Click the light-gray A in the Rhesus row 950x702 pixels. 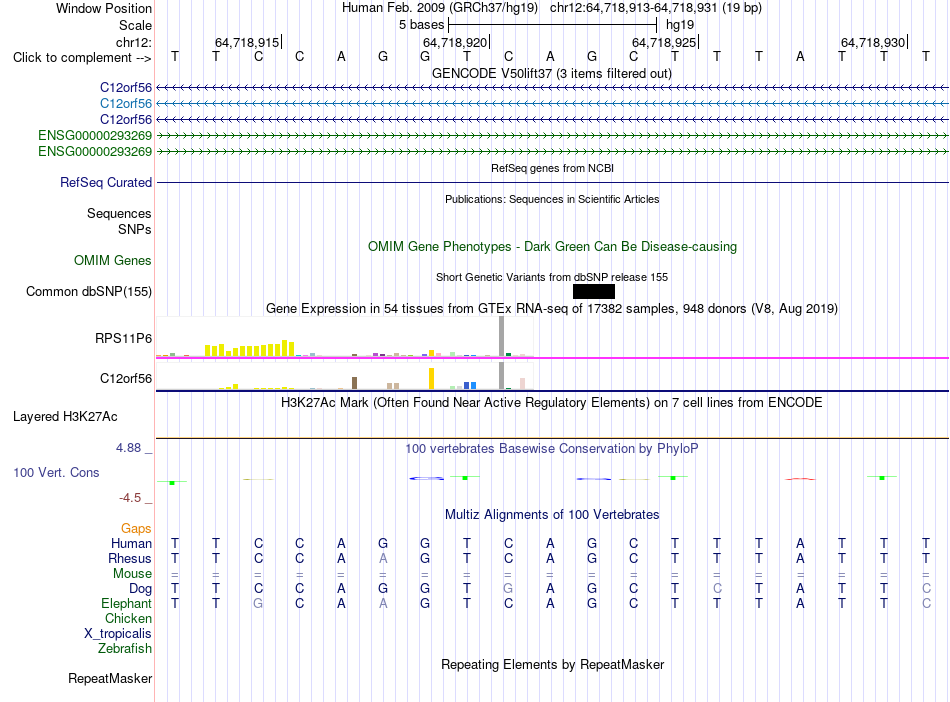tap(383, 558)
